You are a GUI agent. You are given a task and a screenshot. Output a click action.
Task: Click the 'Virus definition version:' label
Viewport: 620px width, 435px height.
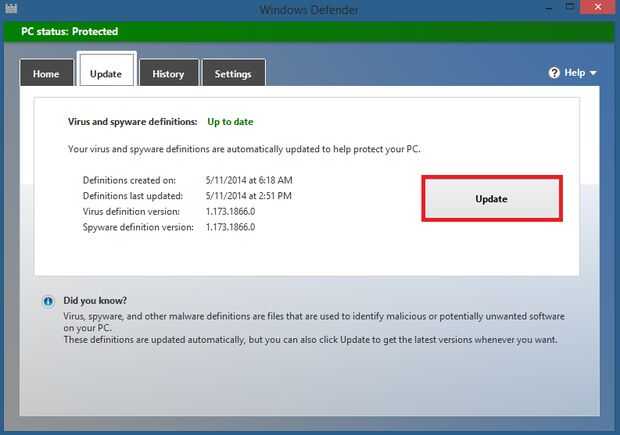131,212
